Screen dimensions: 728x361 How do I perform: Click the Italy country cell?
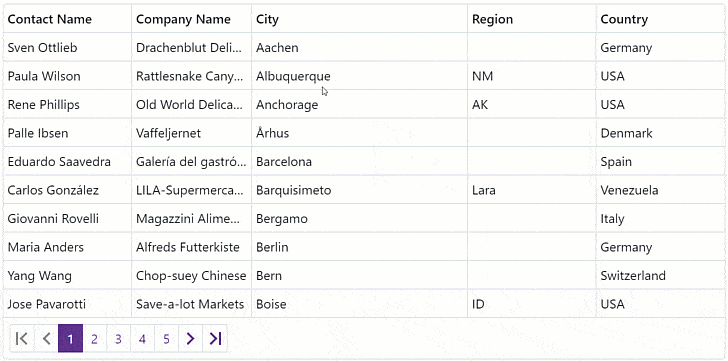[660, 219]
